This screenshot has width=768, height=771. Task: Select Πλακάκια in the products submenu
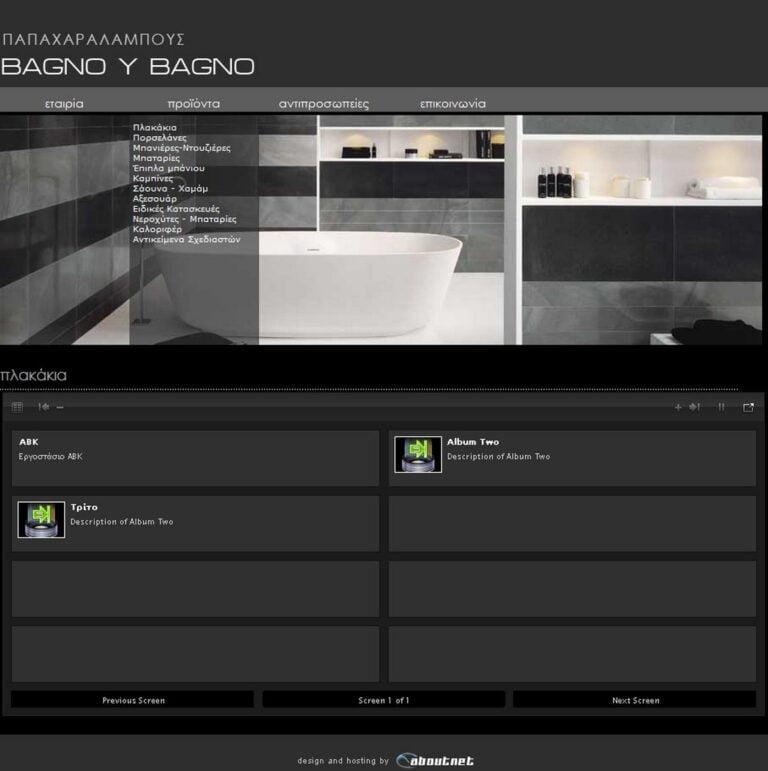pyautogui.click(x=155, y=128)
